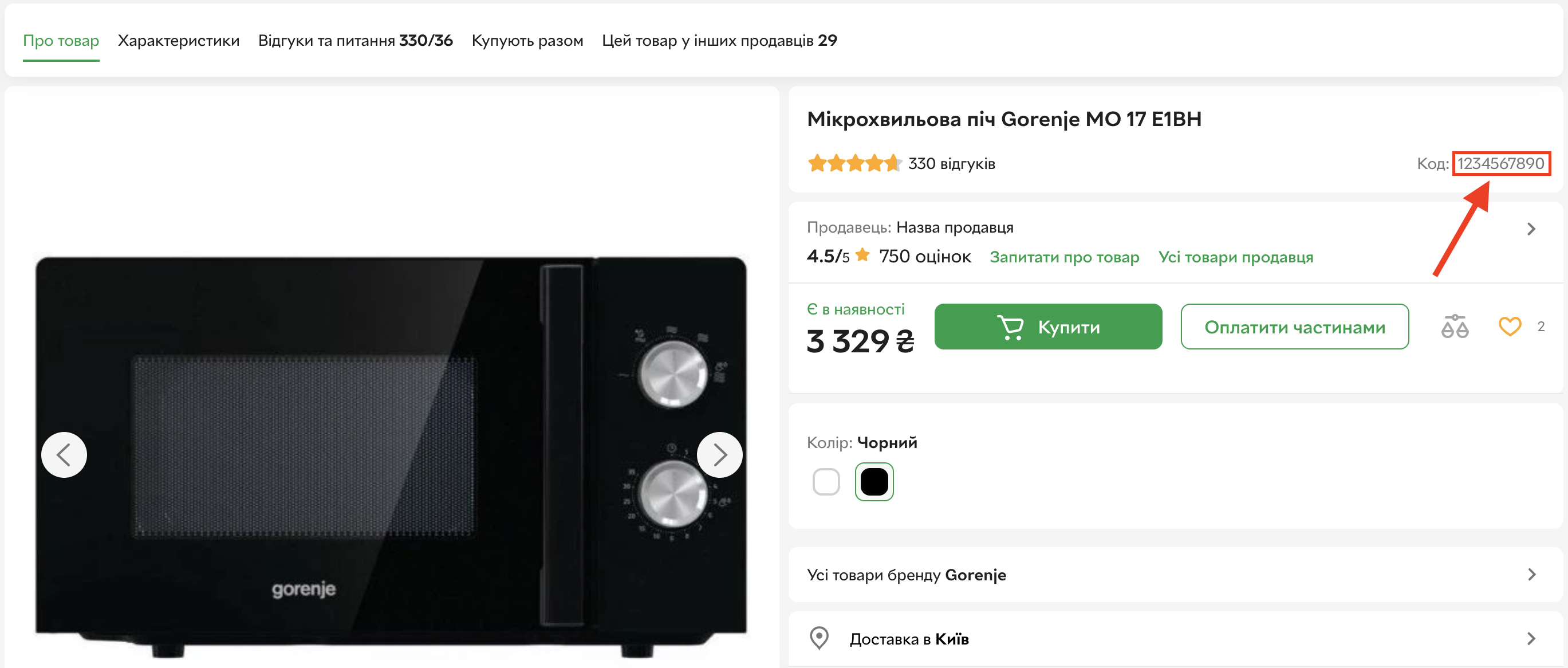Open the Усі товари продавця link
This screenshot has width=1568, height=668.
[1235, 257]
